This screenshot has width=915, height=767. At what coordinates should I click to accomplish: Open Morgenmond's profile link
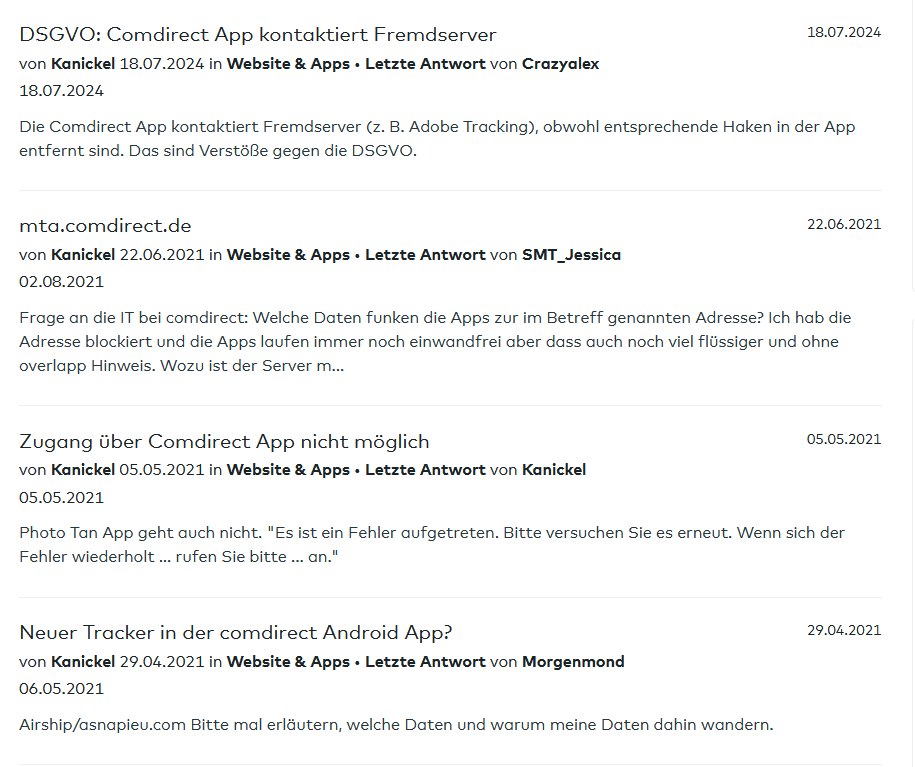coord(573,662)
